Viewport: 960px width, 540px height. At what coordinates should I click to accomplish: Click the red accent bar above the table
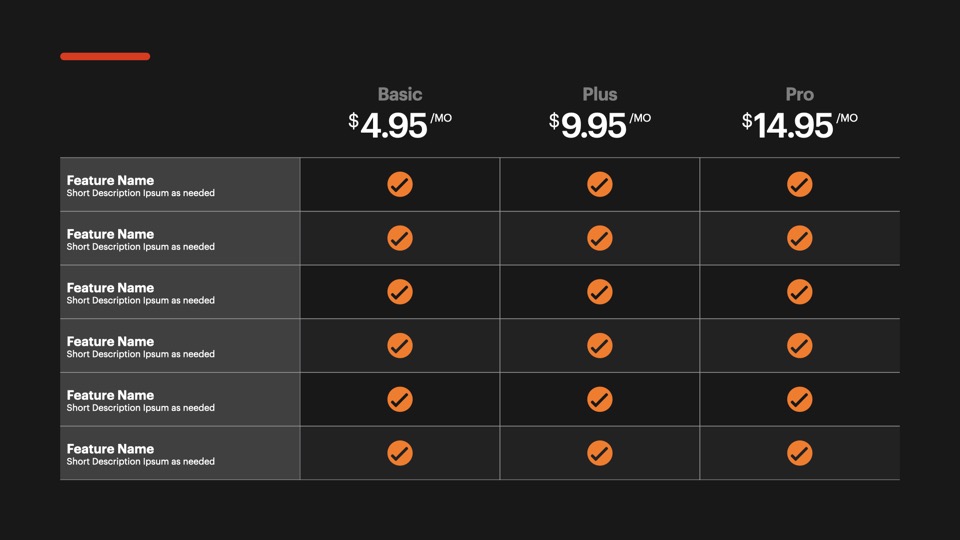coord(105,56)
